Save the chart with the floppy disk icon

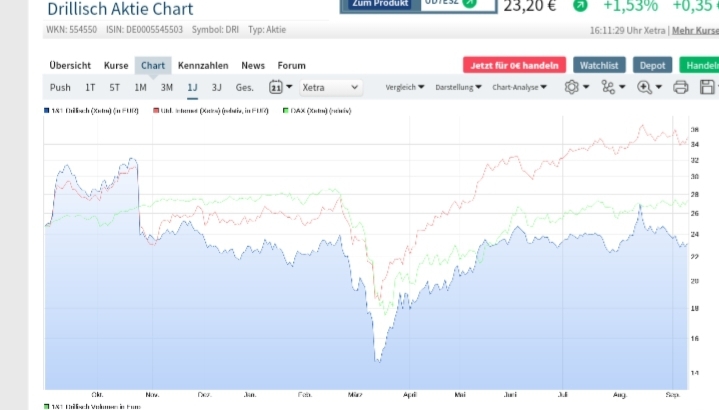point(708,88)
